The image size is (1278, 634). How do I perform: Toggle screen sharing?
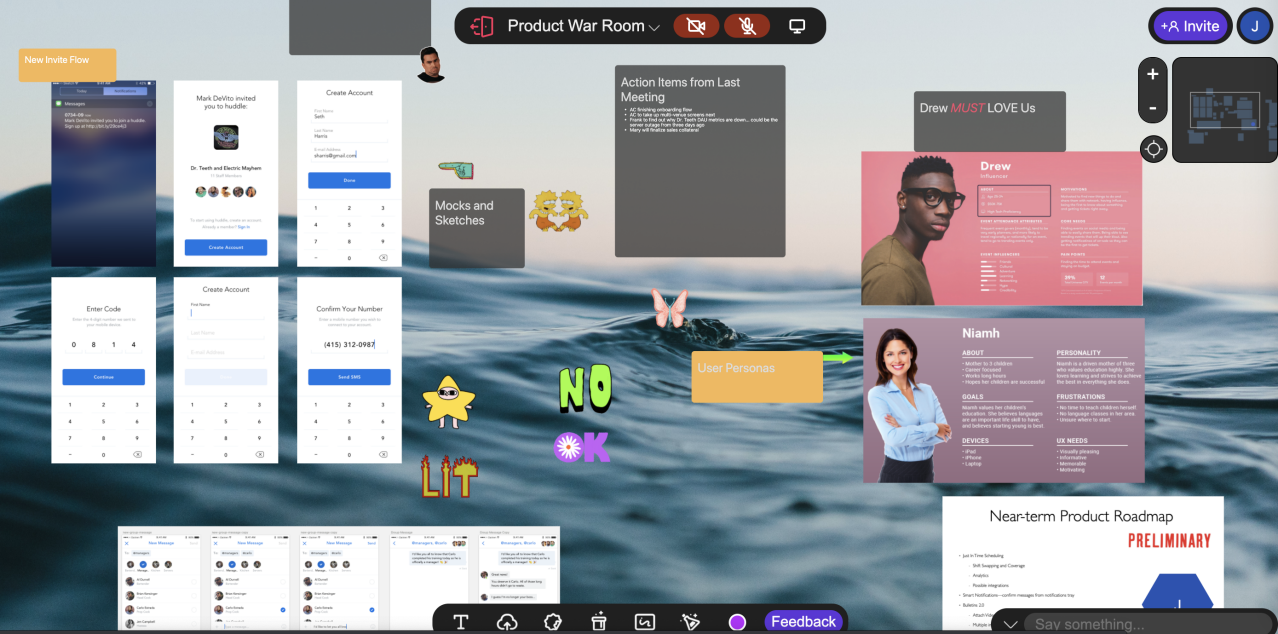coord(797,26)
